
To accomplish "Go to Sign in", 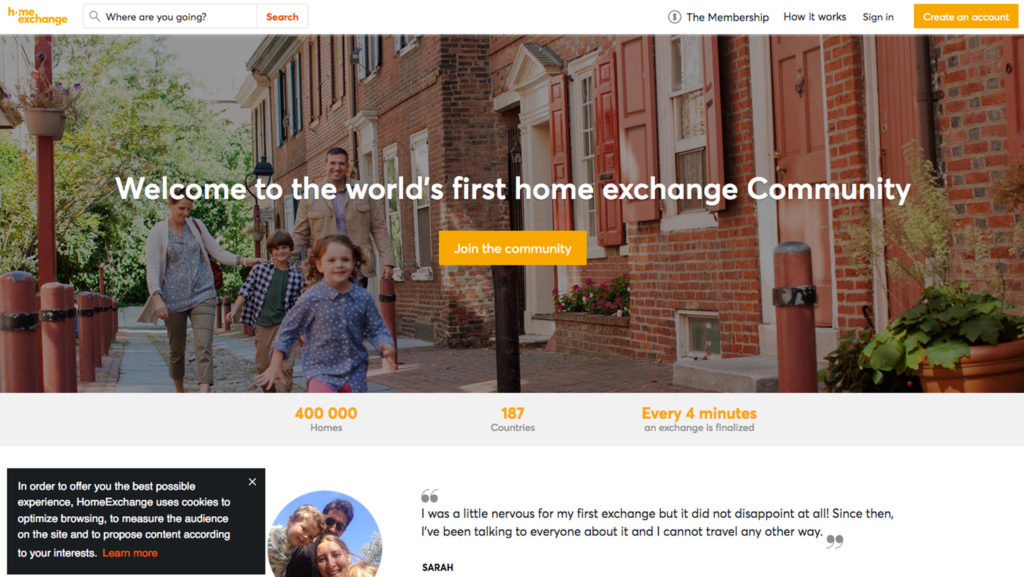I will [878, 17].
